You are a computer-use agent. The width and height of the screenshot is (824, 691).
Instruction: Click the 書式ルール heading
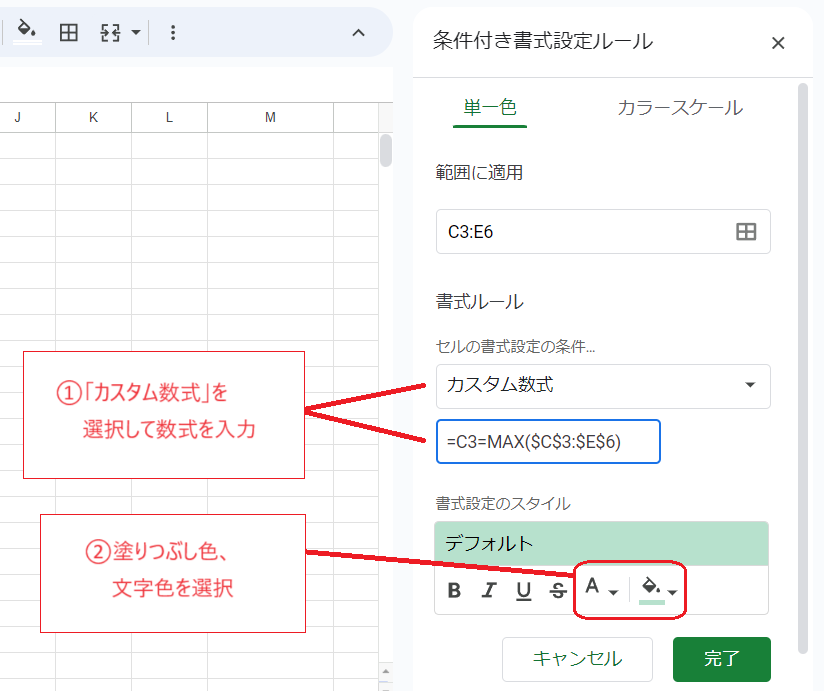click(x=479, y=302)
